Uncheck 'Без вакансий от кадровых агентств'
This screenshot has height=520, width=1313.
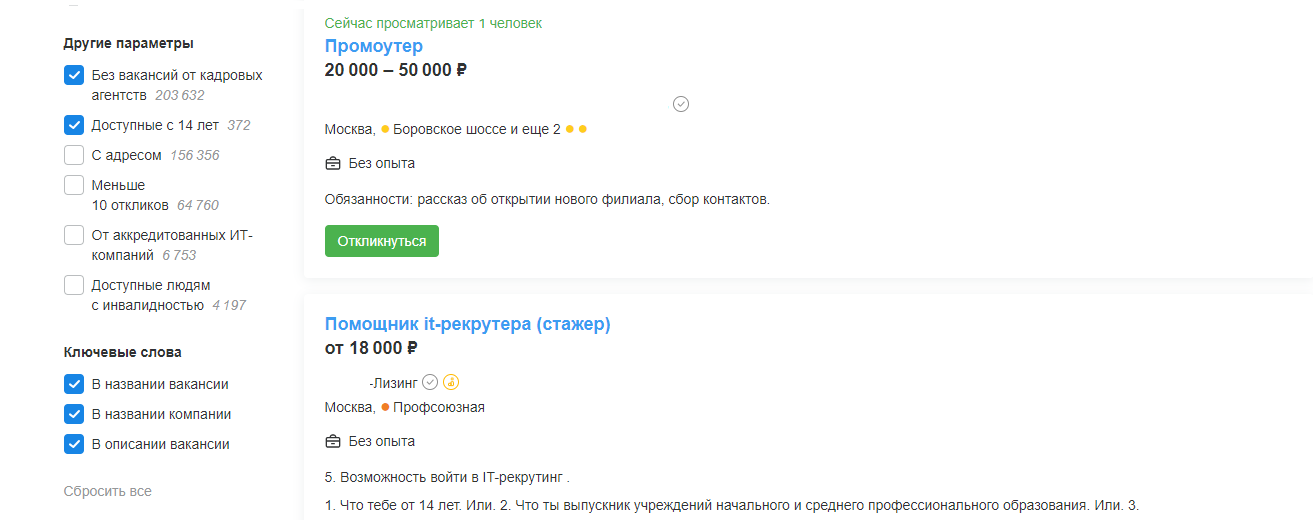coord(74,75)
